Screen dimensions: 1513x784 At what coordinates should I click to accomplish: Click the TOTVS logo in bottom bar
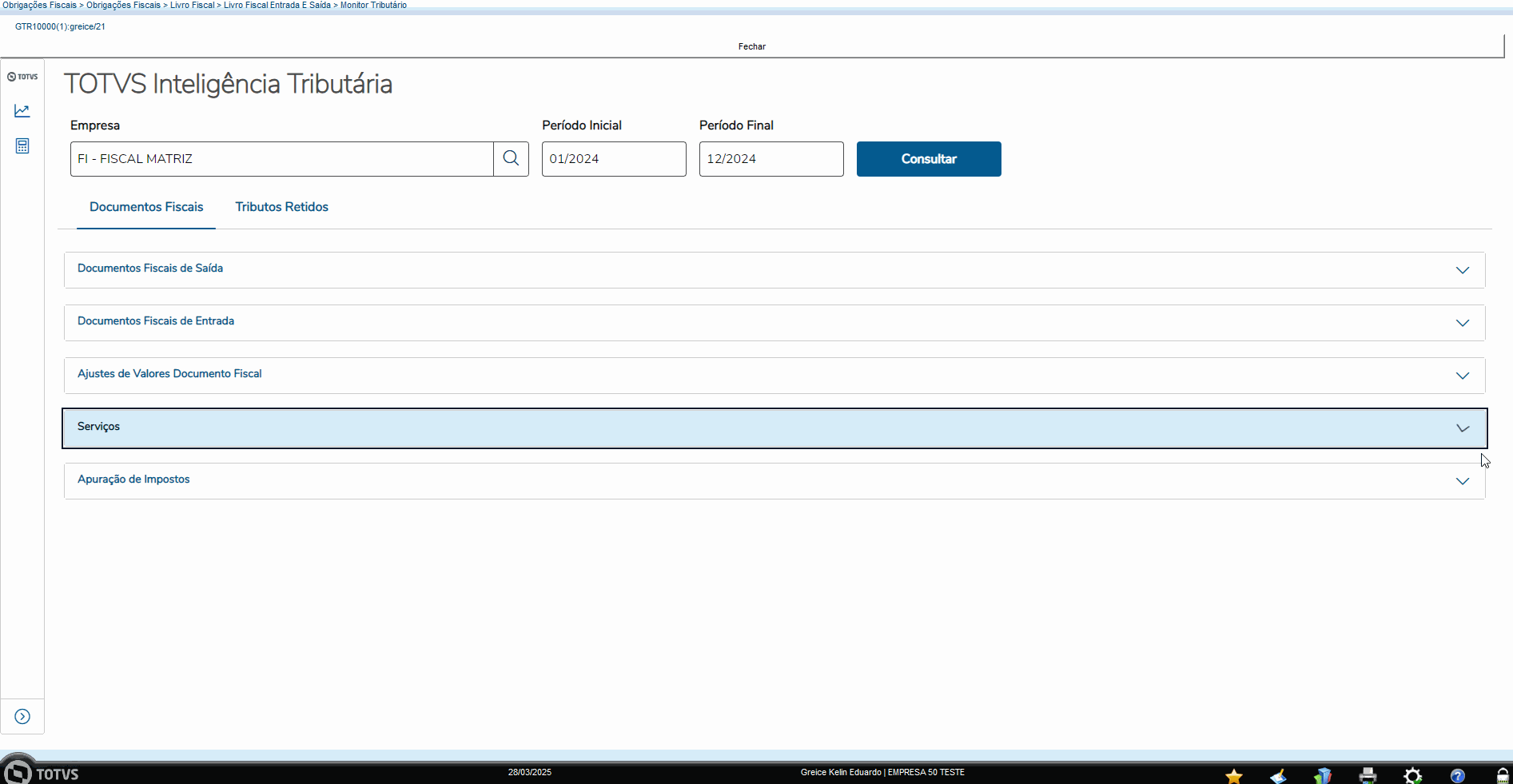[x=42, y=772]
